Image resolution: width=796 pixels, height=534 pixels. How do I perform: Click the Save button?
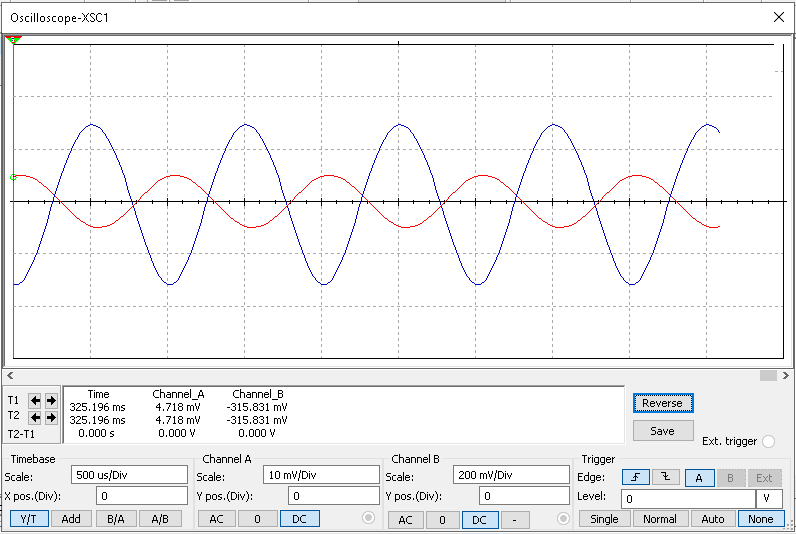click(663, 431)
